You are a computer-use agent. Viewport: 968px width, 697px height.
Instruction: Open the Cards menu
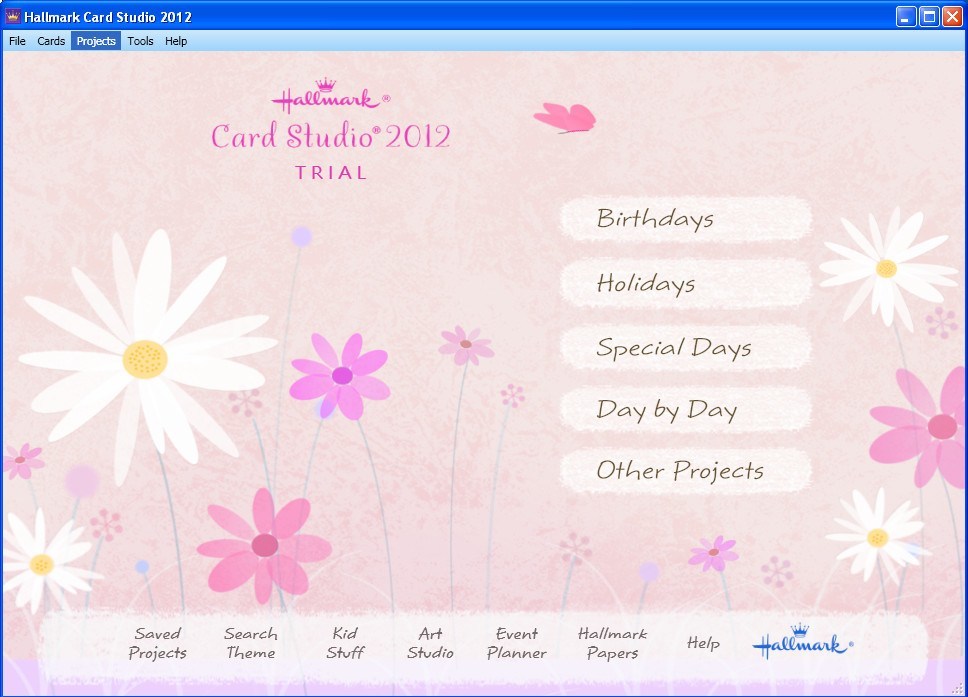tap(51, 41)
